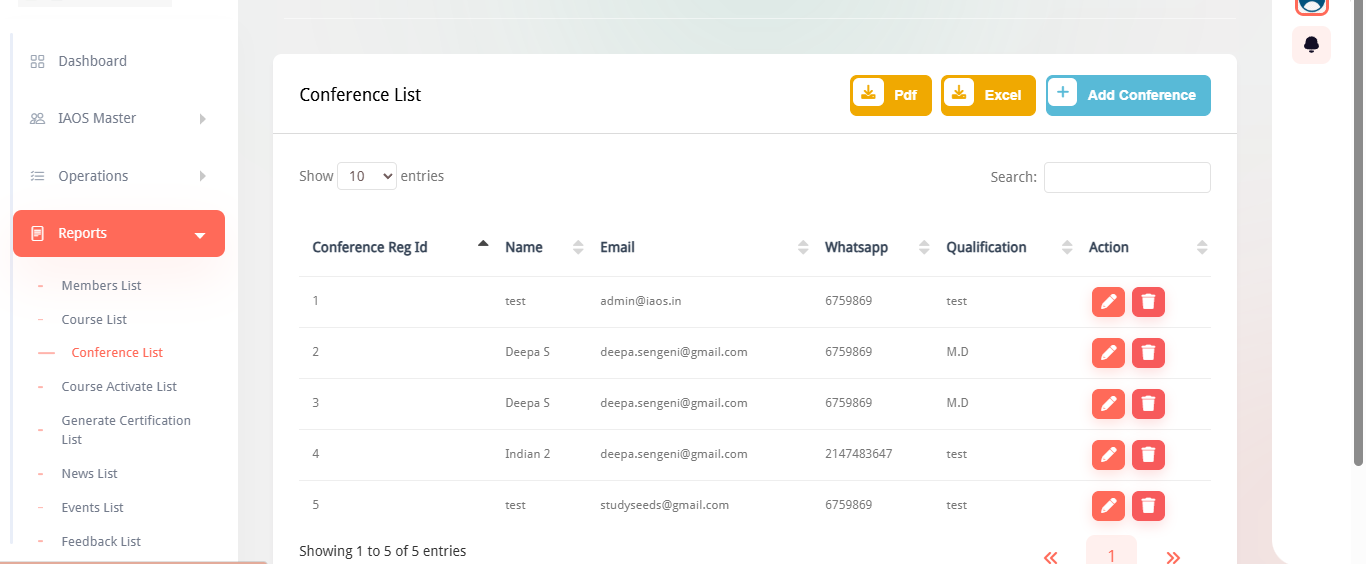The width and height of the screenshot is (1366, 564).
Task: Delete the conference entry with Reg Id 2
Action: tap(1148, 353)
